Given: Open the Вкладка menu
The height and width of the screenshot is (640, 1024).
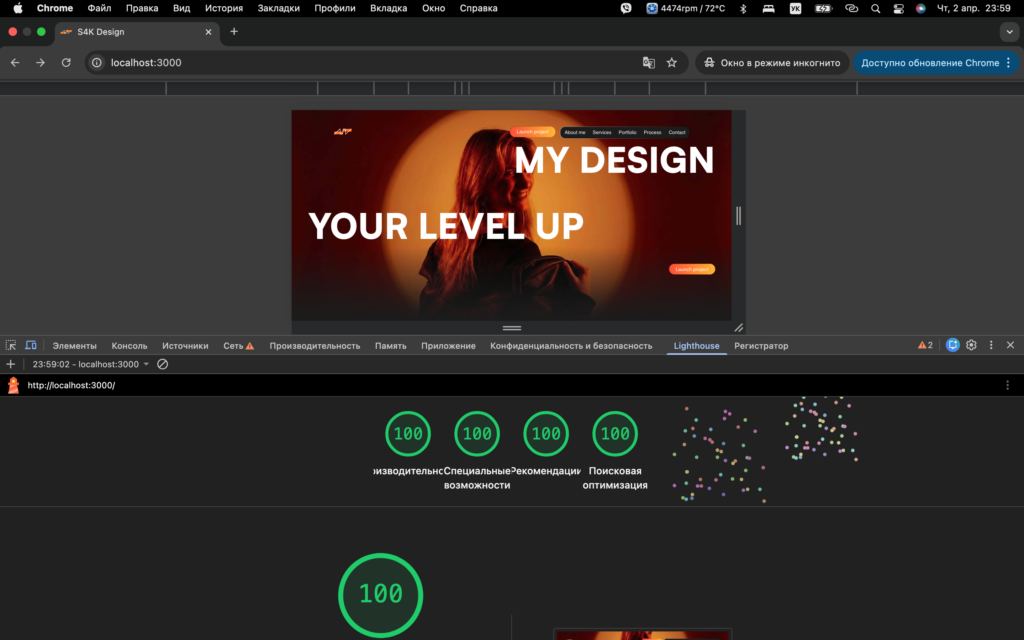Looking at the screenshot, I should tap(389, 8).
